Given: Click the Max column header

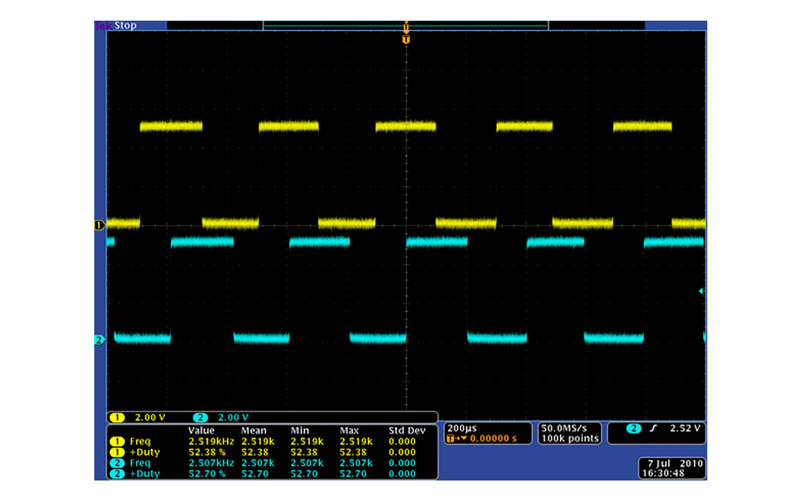Looking at the screenshot, I should click(349, 431).
